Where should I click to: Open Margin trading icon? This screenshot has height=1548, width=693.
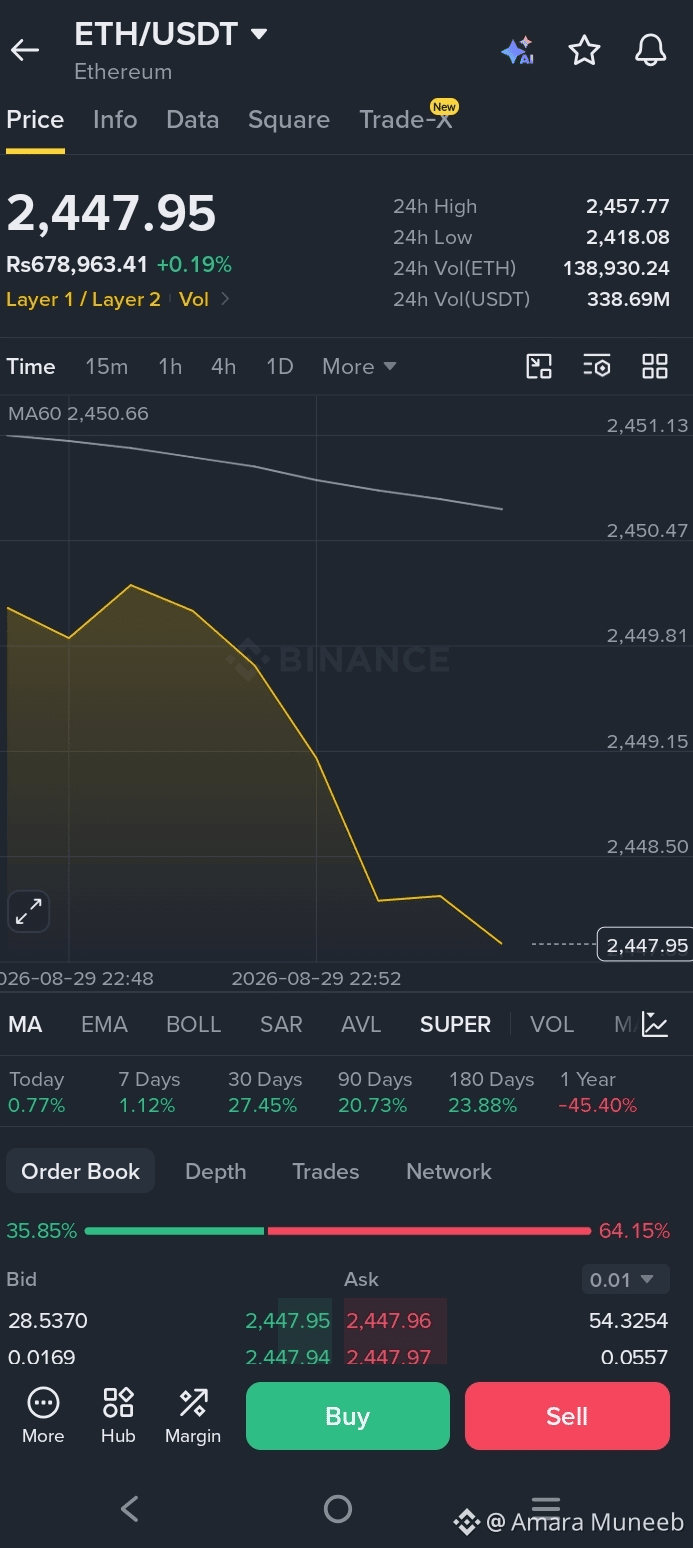click(x=193, y=1415)
